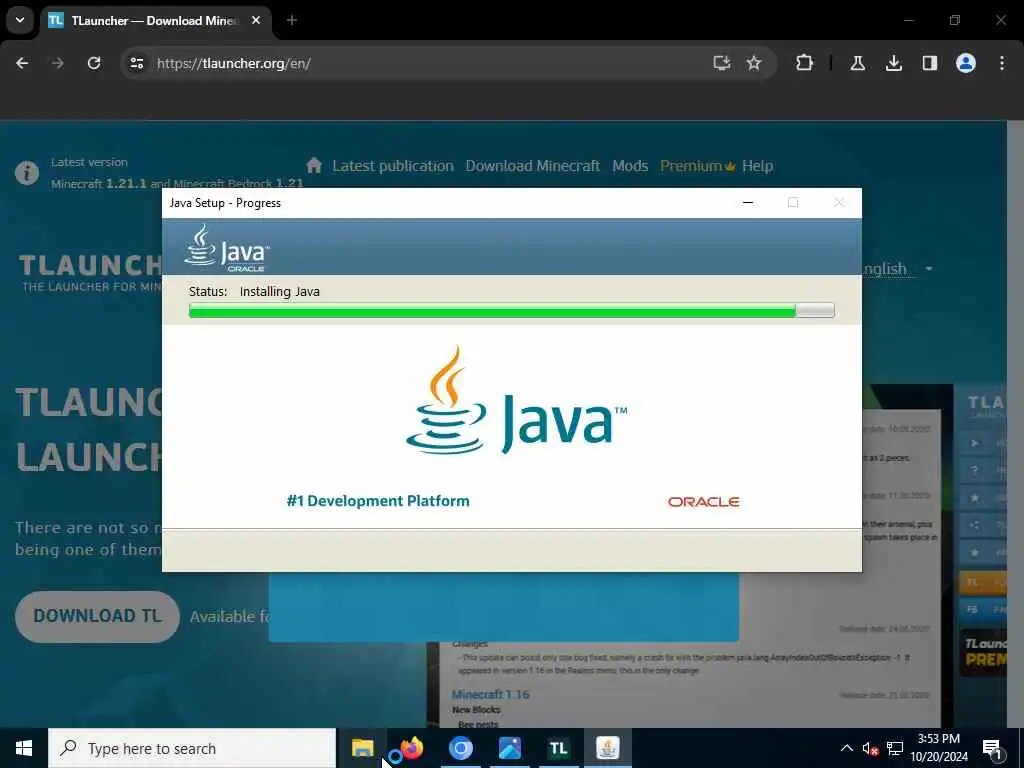Open the tab search dropdown arrow
The image size is (1024, 768).
(x=20, y=20)
